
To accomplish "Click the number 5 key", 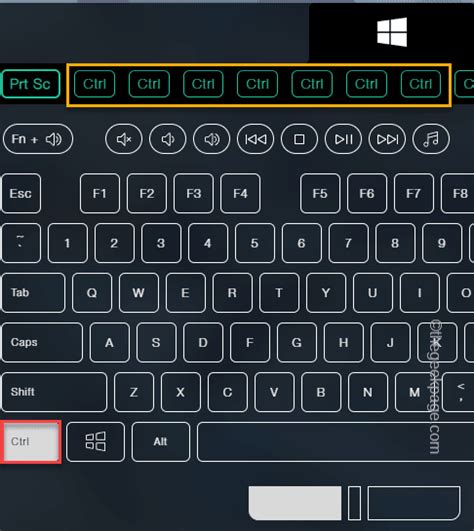I will coord(255,243).
